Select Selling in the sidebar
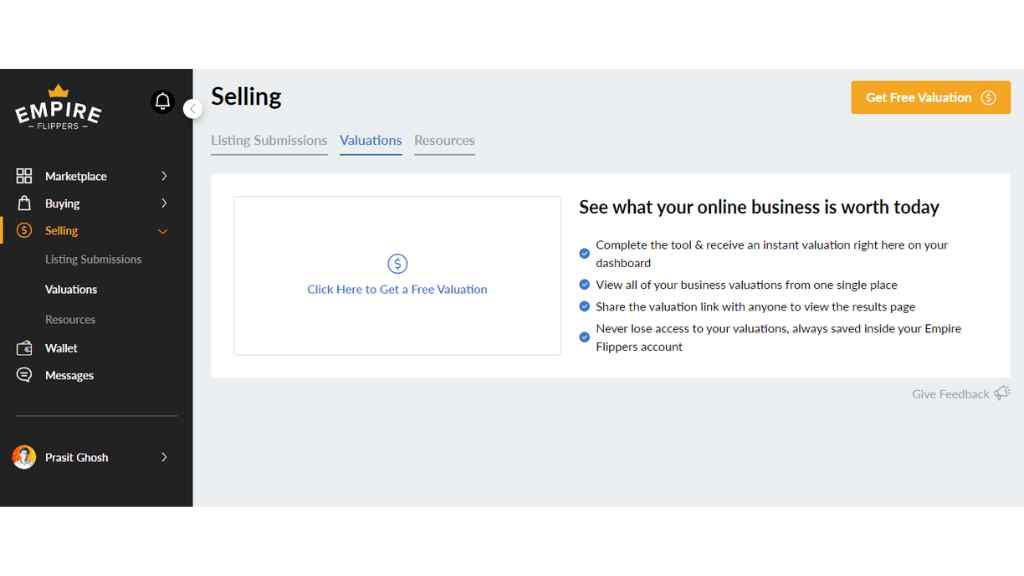Image resolution: width=1024 pixels, height=576 pixels. [61, 231]
